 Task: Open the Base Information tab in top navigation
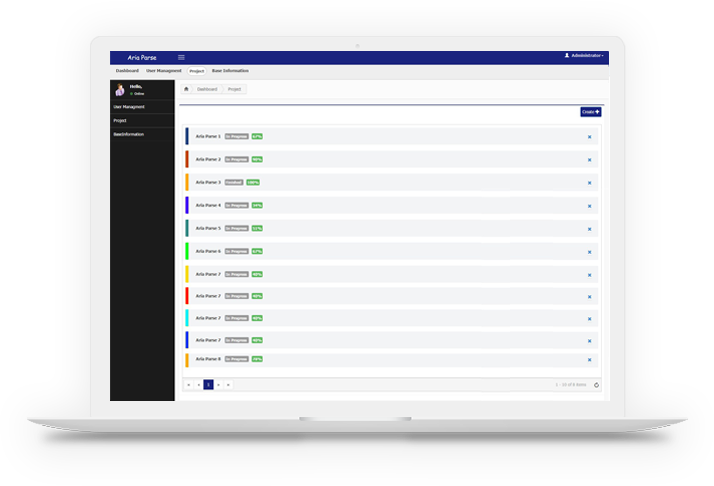tap(230, 71)
